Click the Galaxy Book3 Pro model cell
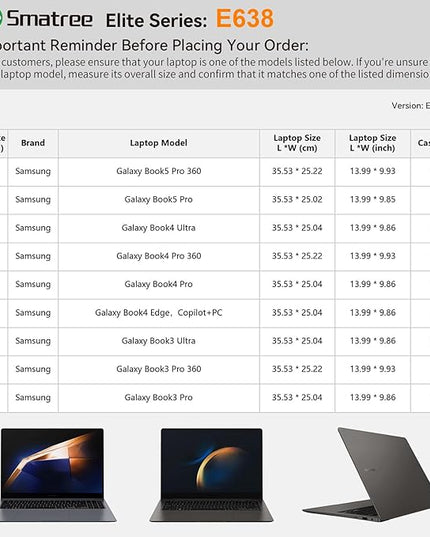This screenshot has height=537, width=430. tap(159, 398)
